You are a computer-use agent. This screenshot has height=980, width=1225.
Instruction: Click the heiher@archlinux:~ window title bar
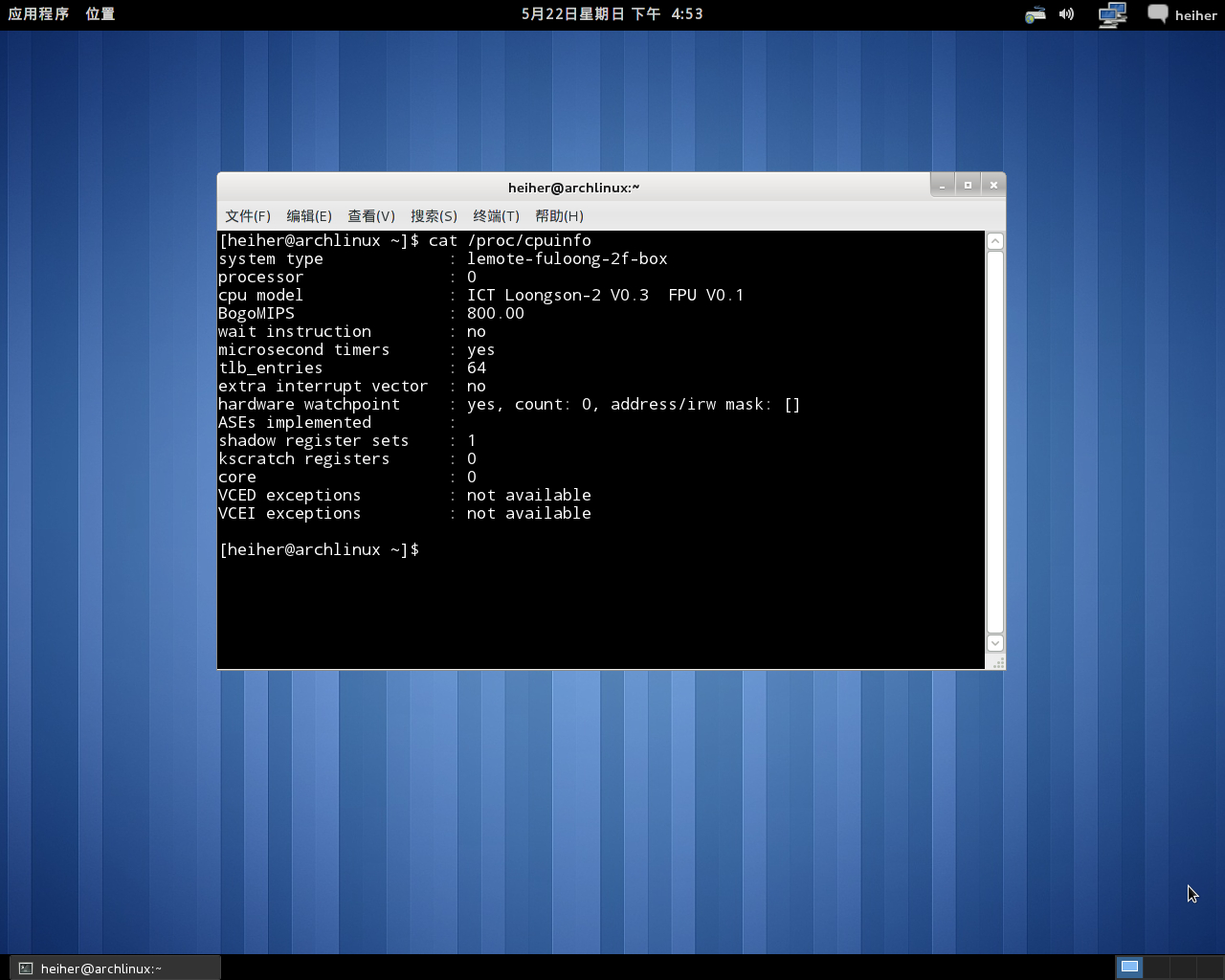[573, 188]
